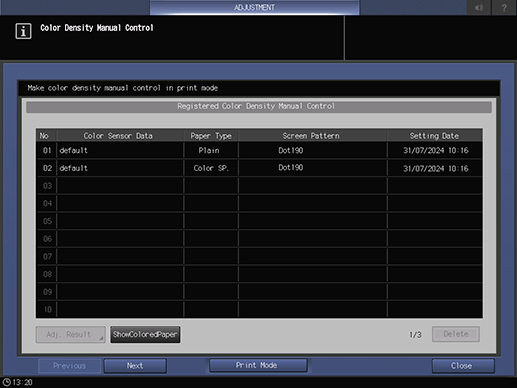Viewport: 517px width, 388px height.
Task: Open help with the question mark icon
Action: 504,7
